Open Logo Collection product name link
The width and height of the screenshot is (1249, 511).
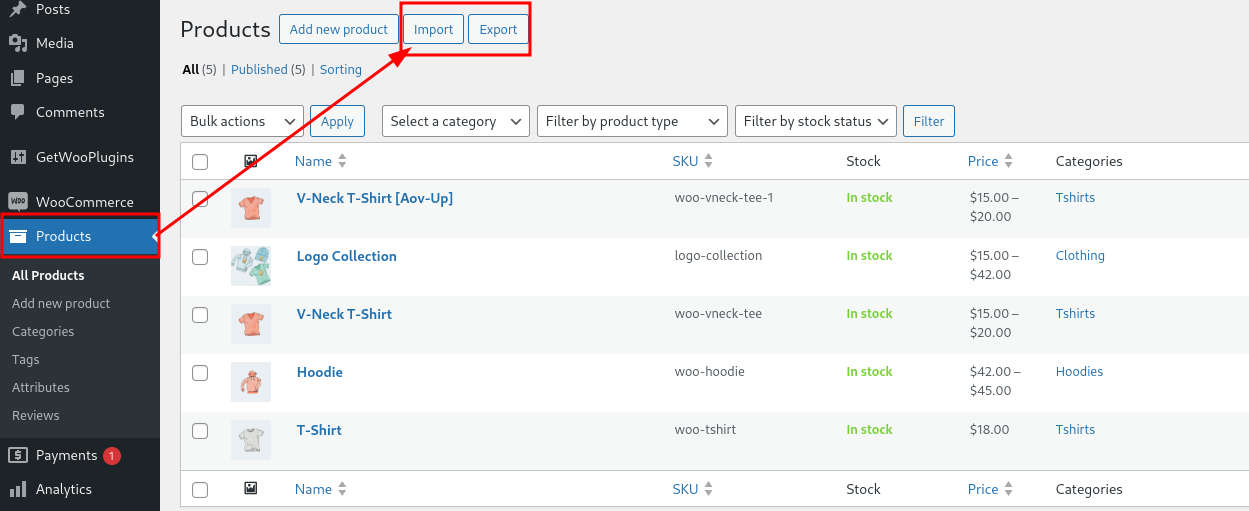tap(347, 256)
